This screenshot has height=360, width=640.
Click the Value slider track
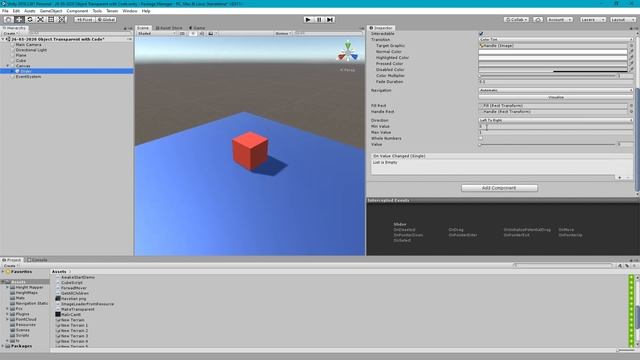547,144
